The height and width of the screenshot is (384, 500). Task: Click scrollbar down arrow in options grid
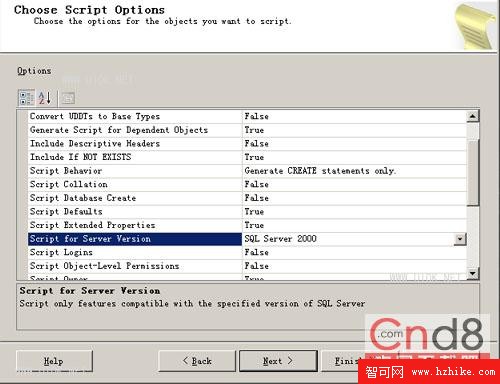[473, 274]
